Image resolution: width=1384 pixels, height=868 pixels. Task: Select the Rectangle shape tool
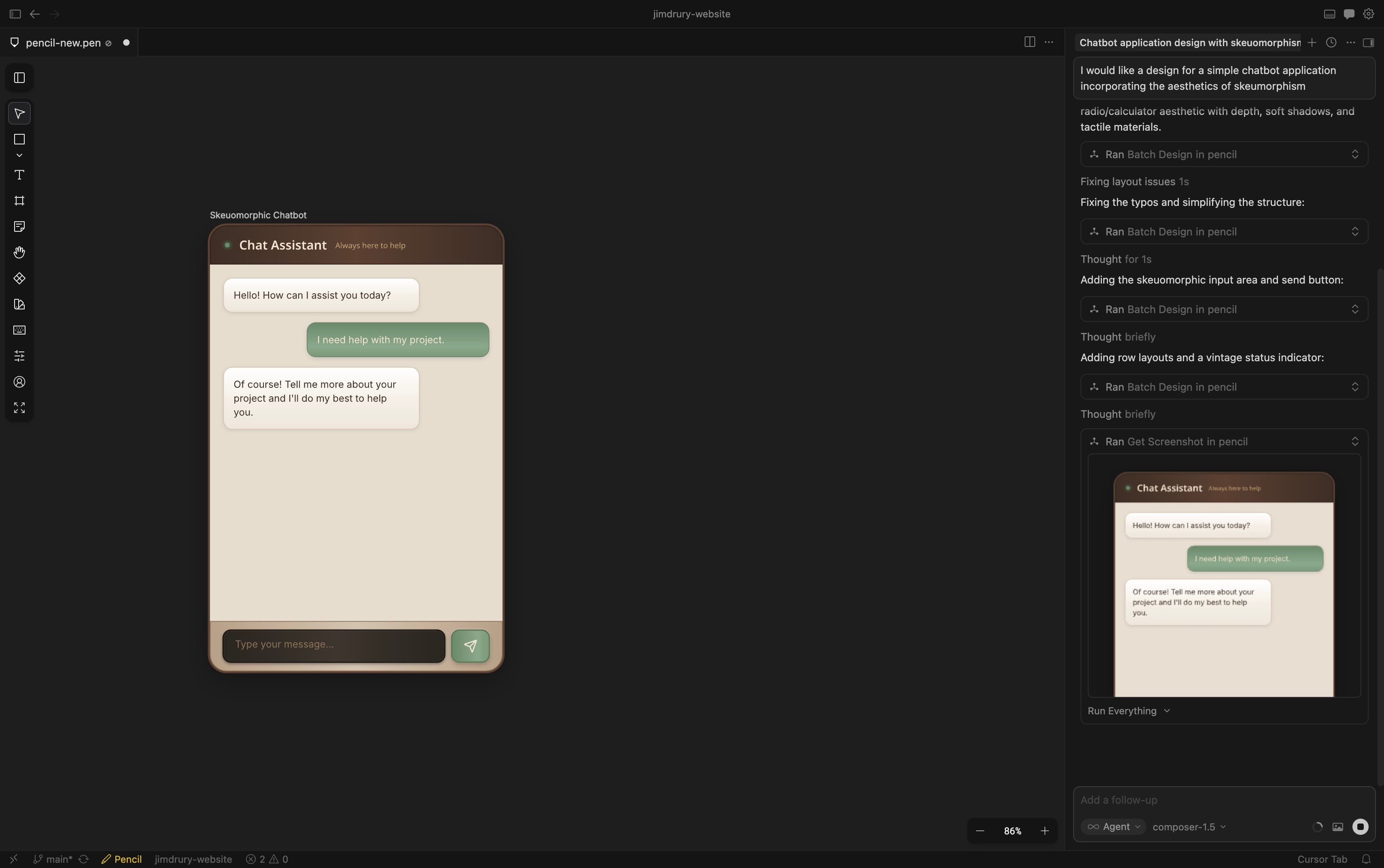coord(19,140)
